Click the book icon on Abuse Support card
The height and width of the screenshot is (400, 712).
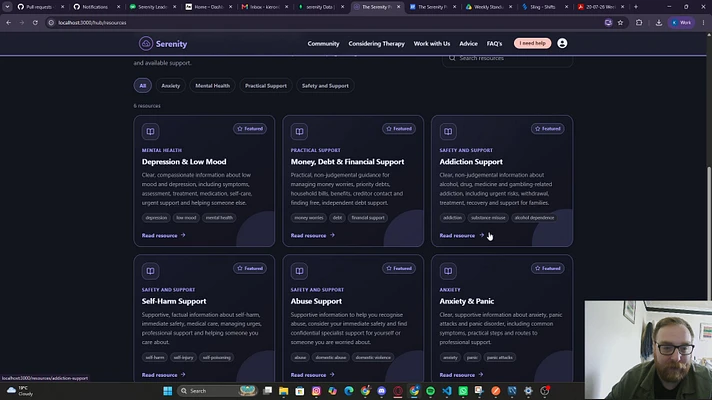[x=299, y=271]
